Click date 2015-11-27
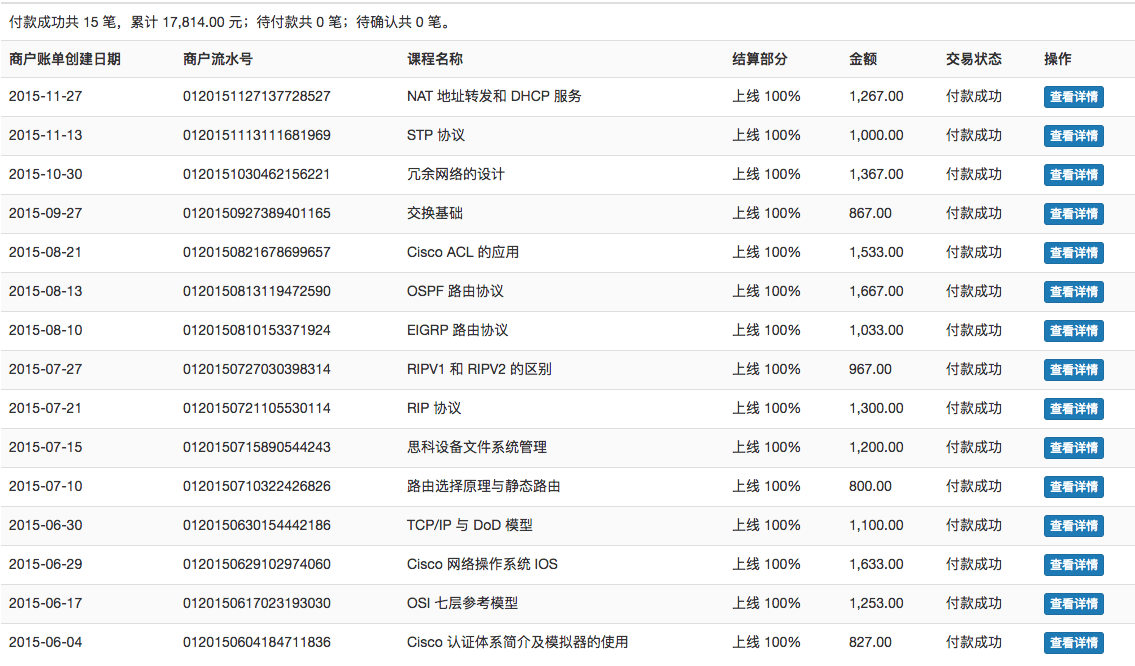This screenshot has height=666, width=1135. coord(46,96)
